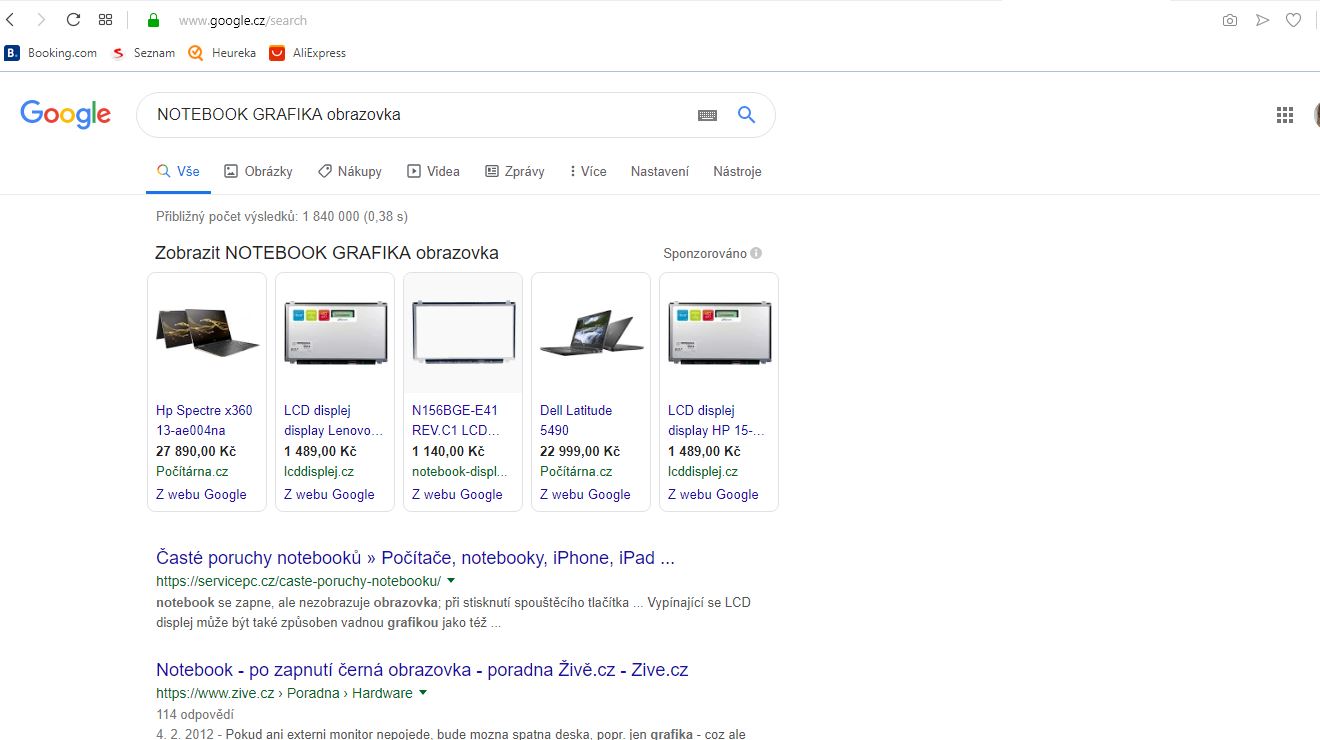The height and width of the screenshot is (740, 1320).
Task: Open the Notebook černá obrazovka Zive.cz result
Action: coord(422,670)
